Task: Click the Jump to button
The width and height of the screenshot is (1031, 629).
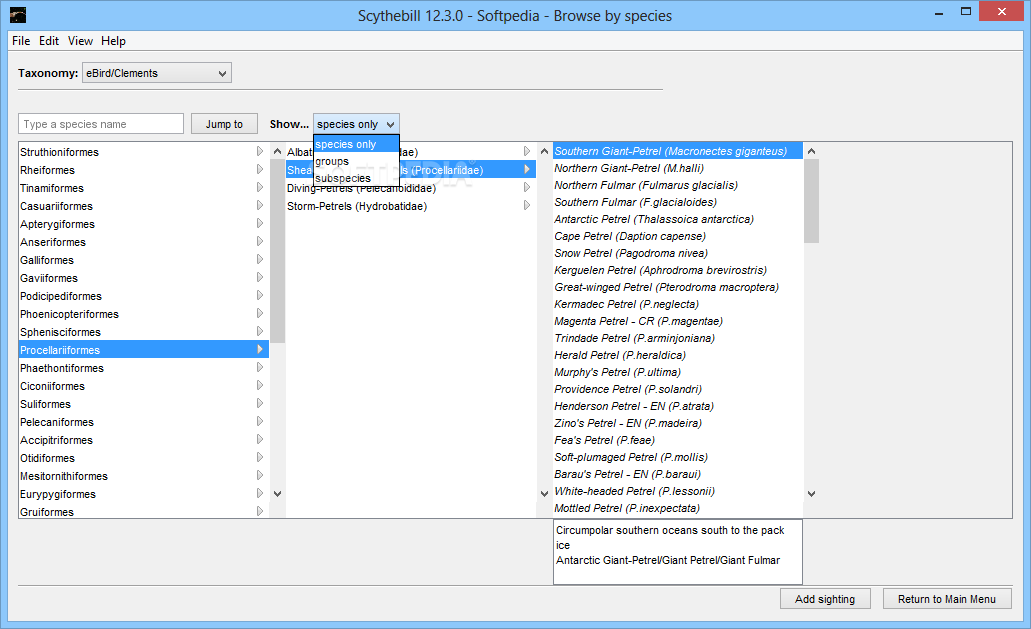Action: [224, 124]
